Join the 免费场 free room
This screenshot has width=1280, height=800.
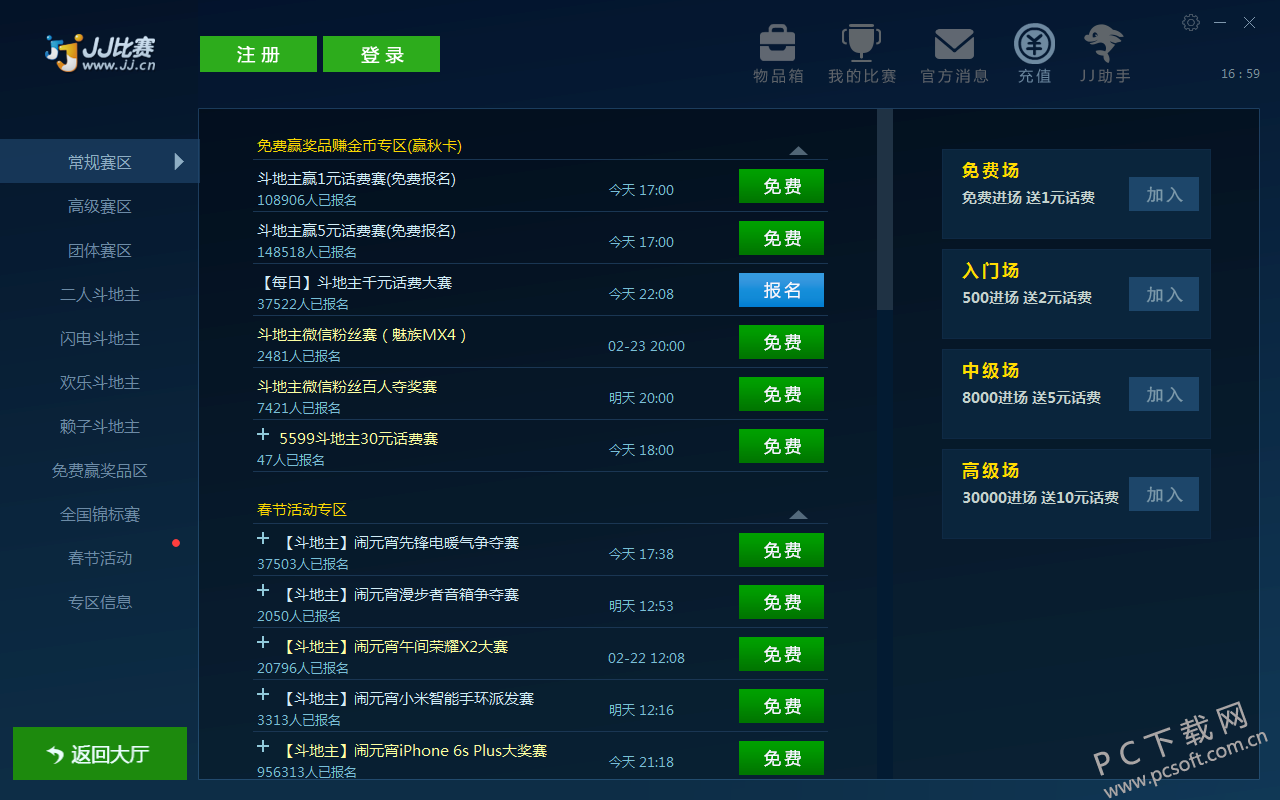1163,194
